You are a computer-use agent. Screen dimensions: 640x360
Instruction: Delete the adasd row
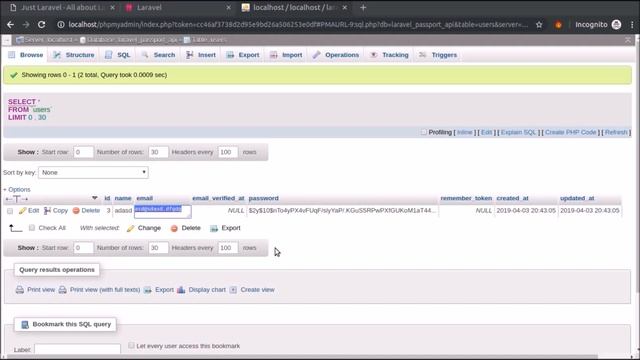(86, 211)
